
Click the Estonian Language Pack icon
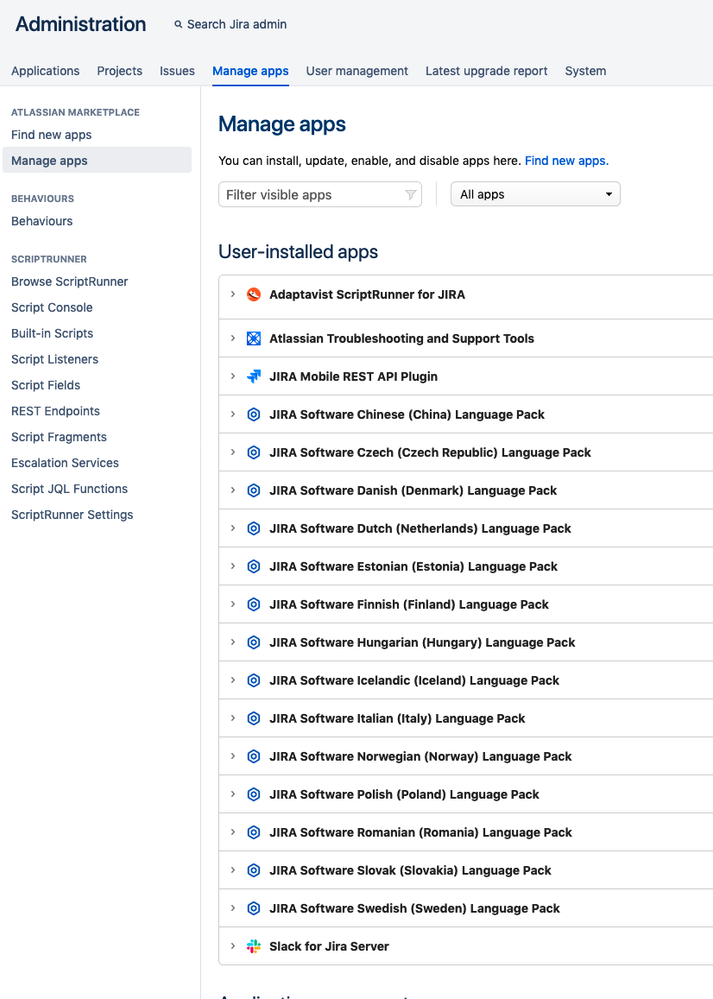tap(254, 566)
